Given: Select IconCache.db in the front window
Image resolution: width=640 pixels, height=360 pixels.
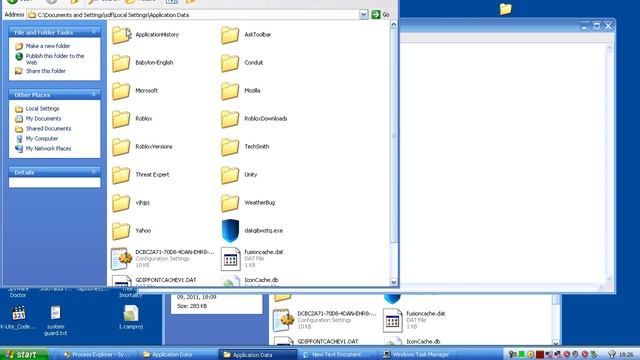Looking at the screenshot, I should (250, 281).
